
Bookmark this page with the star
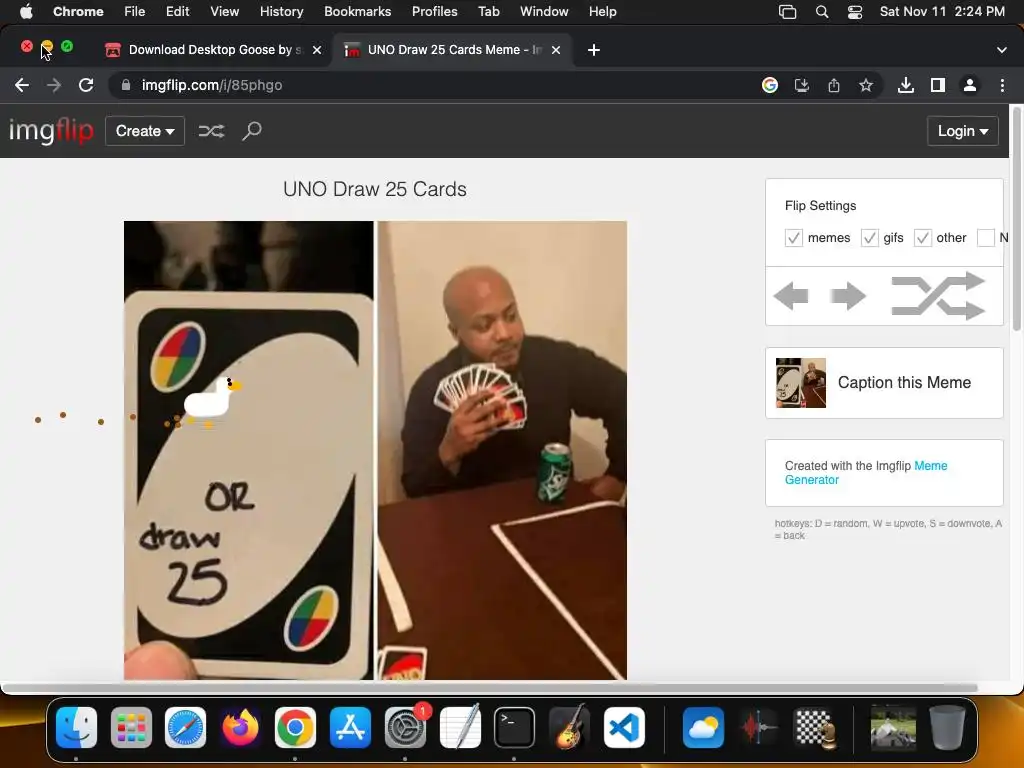coord(865,85)
